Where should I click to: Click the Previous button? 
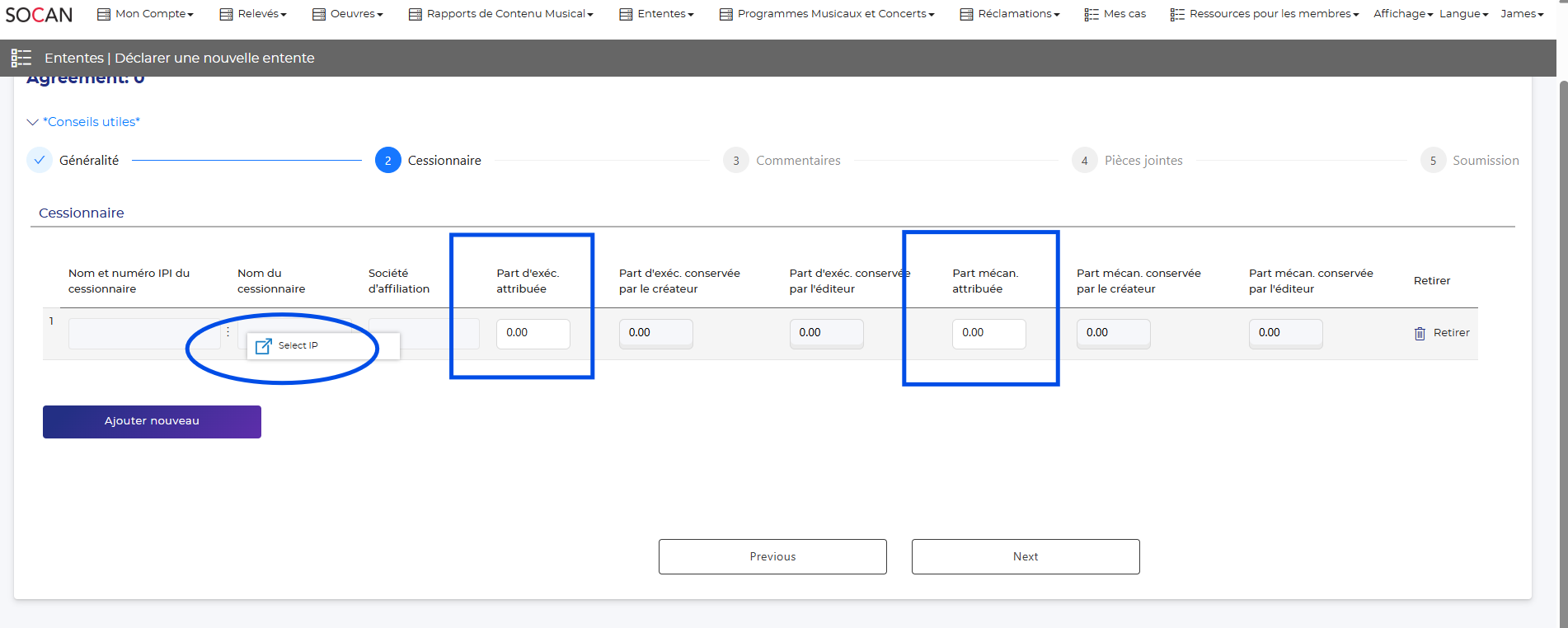(x=772, y=557)
